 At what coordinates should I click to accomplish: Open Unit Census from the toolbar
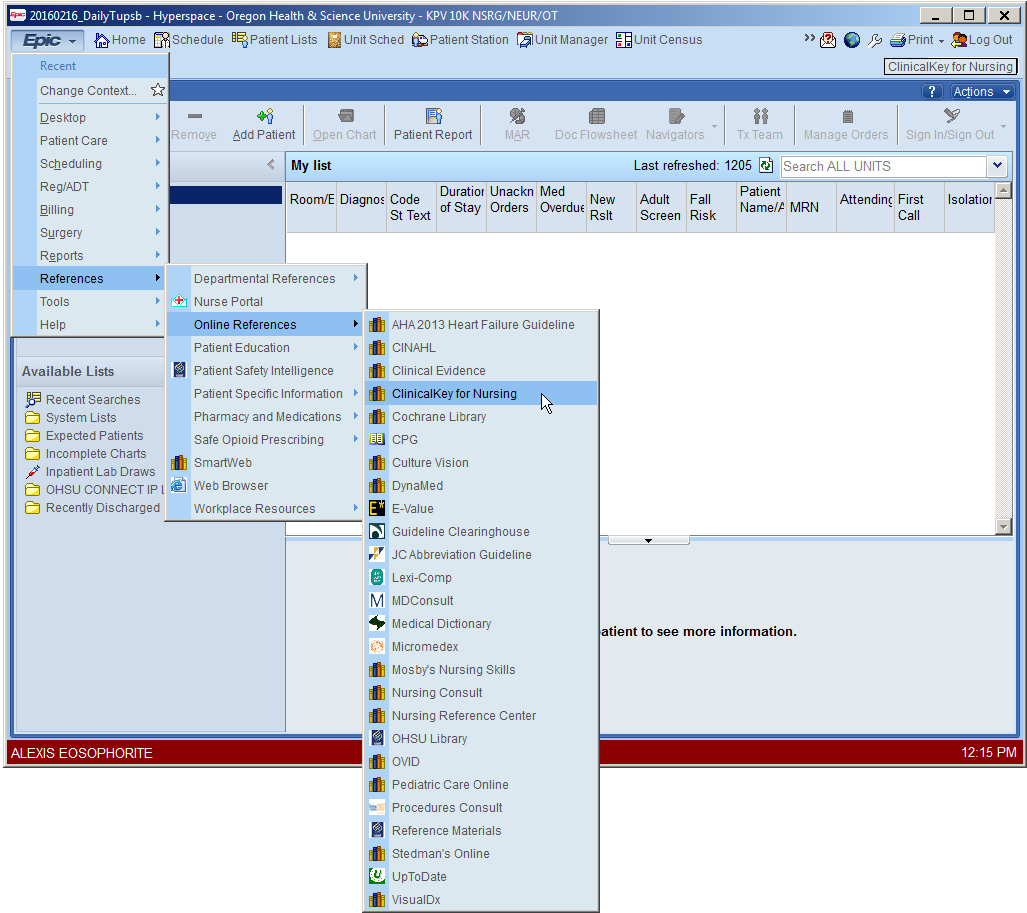(658, 40)
